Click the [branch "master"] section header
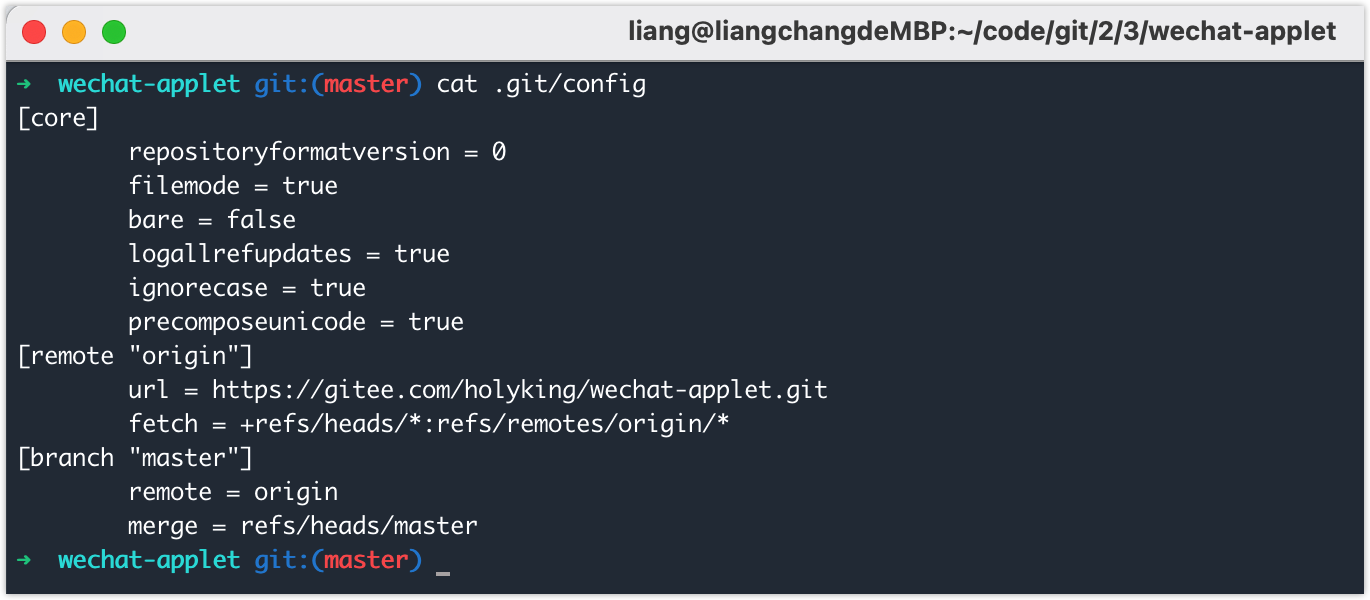Screen dimensions: 1370x600 click(x=135, y=458)
